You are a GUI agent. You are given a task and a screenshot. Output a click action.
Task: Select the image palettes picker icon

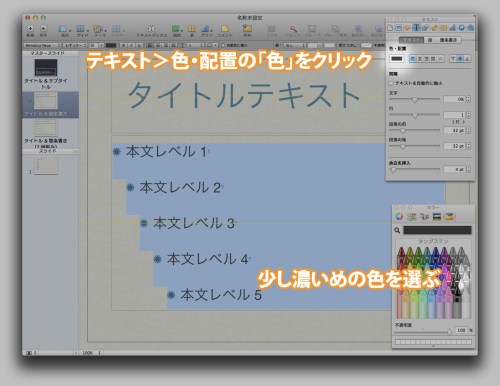tap(437, 217)
